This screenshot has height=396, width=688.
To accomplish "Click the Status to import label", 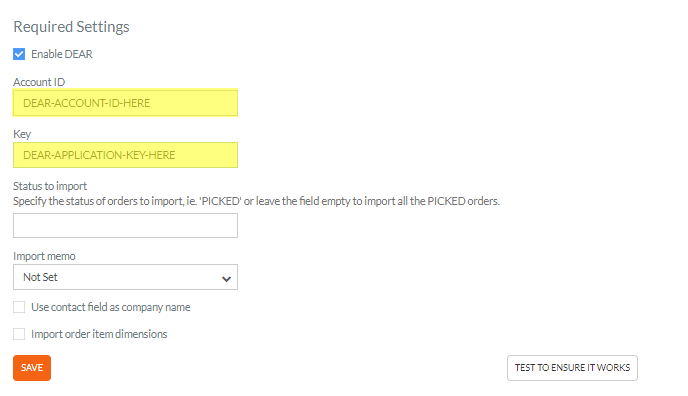I will click(50, 186).
